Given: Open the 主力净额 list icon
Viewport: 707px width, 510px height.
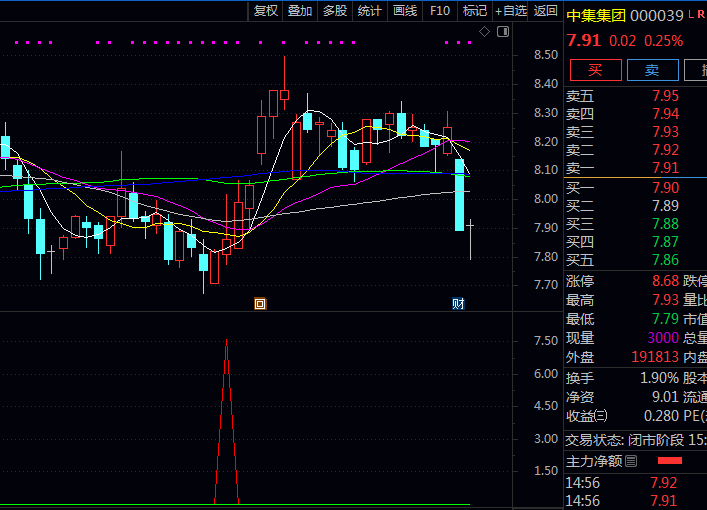Looking at the screenshot, I should (x=631, y=461).
